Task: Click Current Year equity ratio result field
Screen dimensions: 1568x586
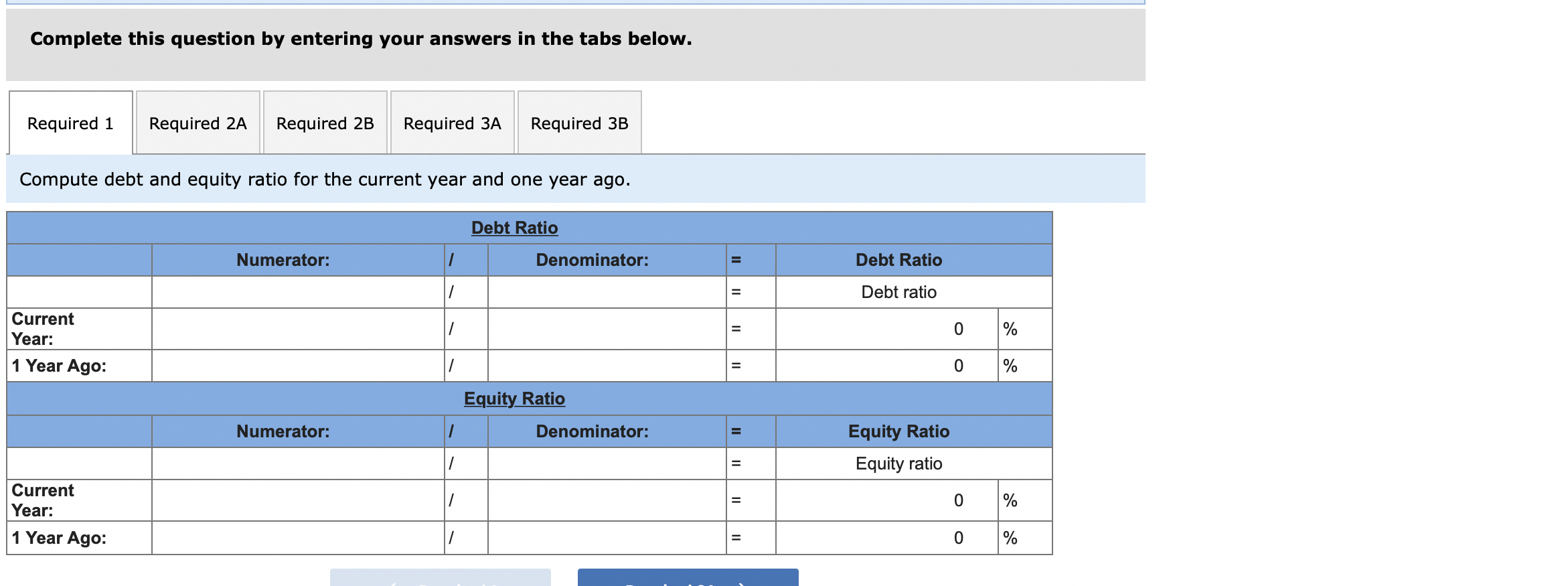Action: click(884, 500)
